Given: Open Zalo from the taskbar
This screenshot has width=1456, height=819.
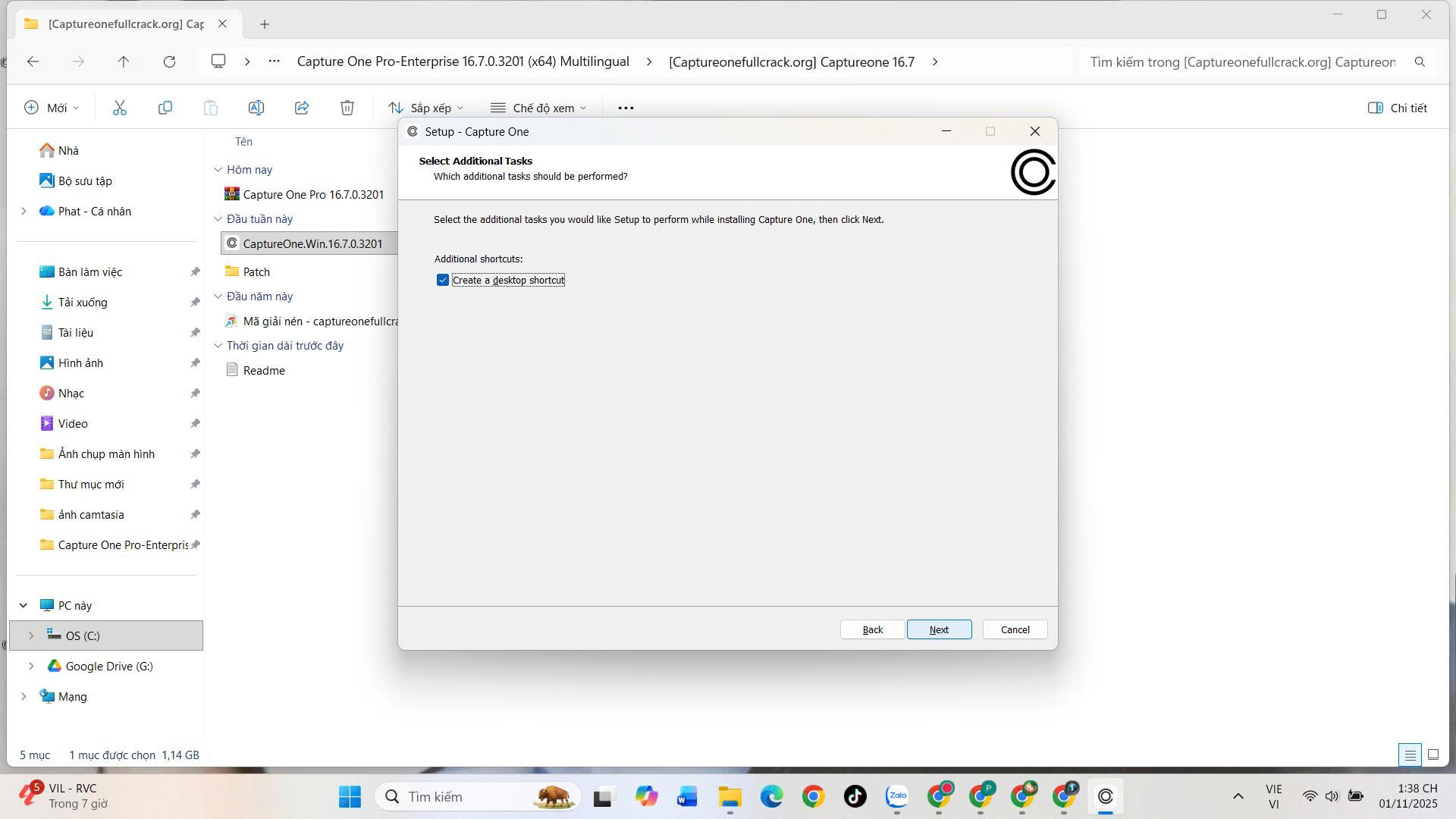Looking at the screenshot, I should (897, 796).
